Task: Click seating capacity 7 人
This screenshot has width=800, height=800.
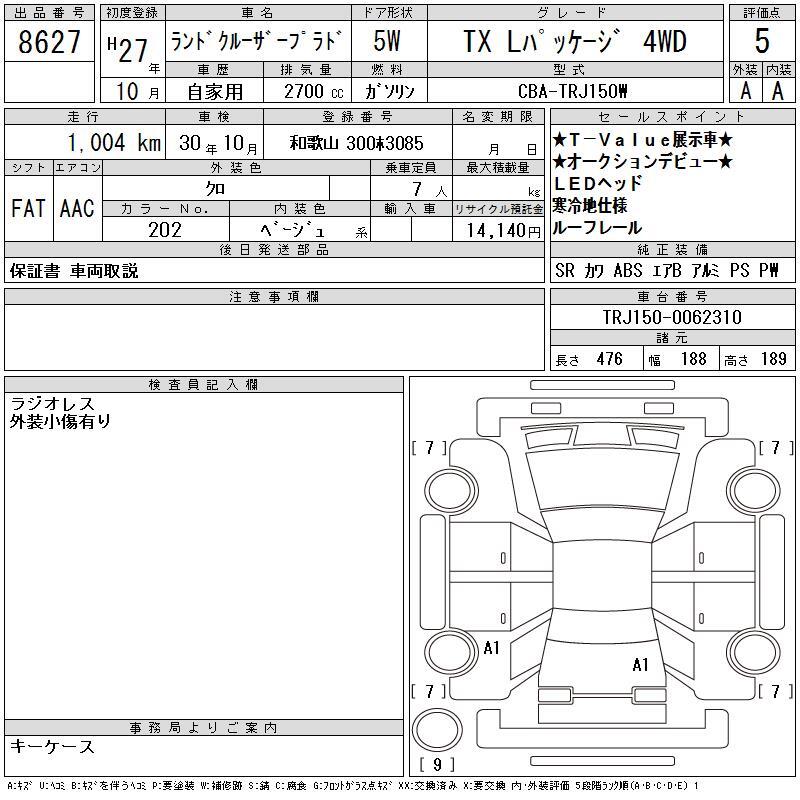Action: tap(430, 190)
